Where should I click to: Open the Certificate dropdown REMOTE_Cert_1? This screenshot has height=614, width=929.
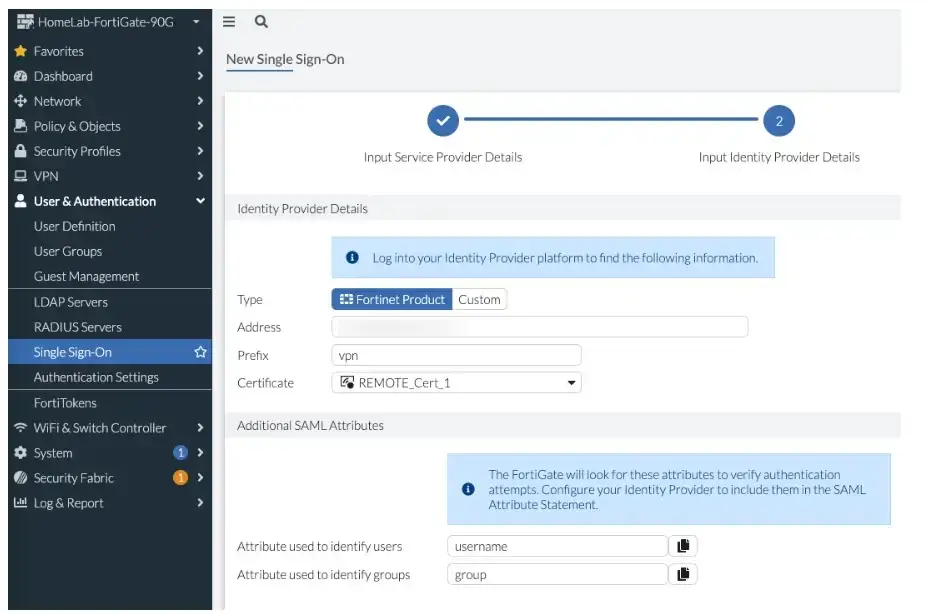(456, 383)
